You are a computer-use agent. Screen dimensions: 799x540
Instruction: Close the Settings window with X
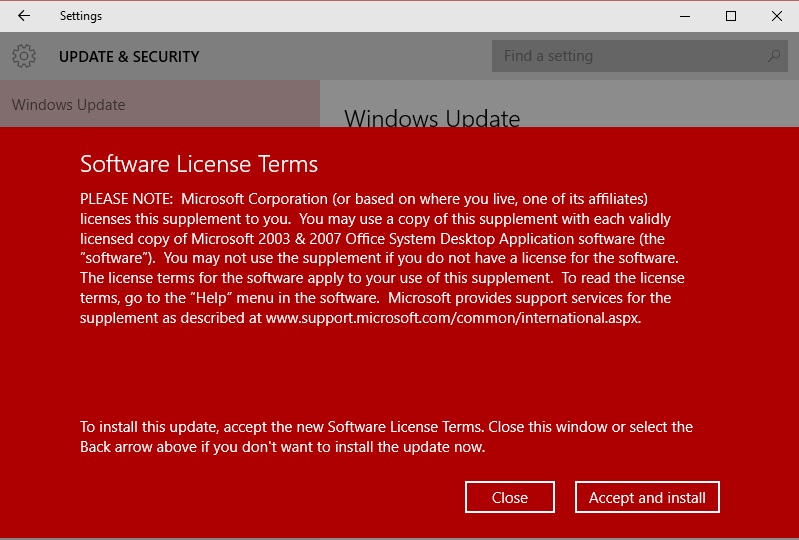[777, 16]
